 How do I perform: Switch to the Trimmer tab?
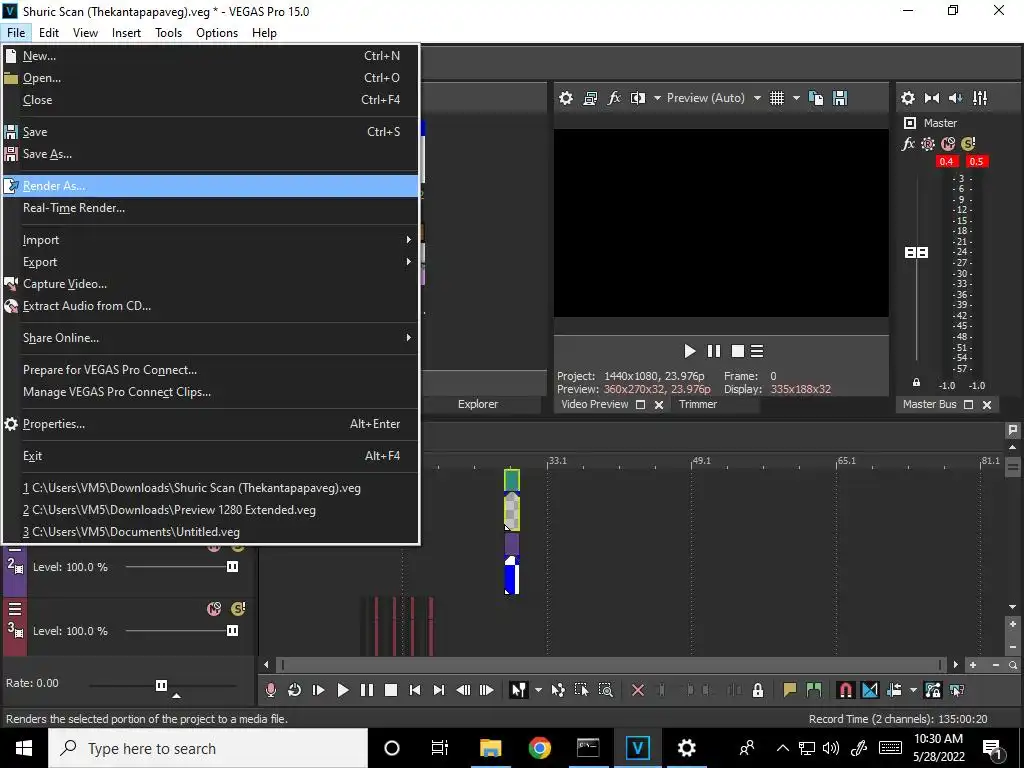[697, 404]
